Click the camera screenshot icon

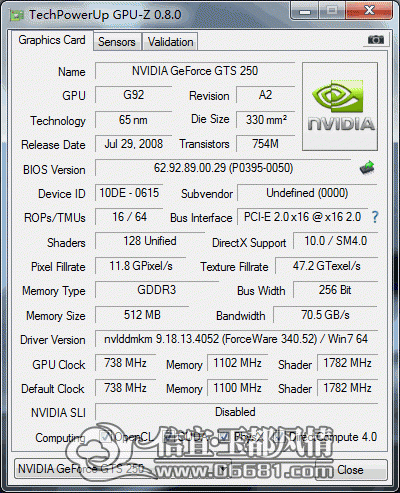(376, 40)
